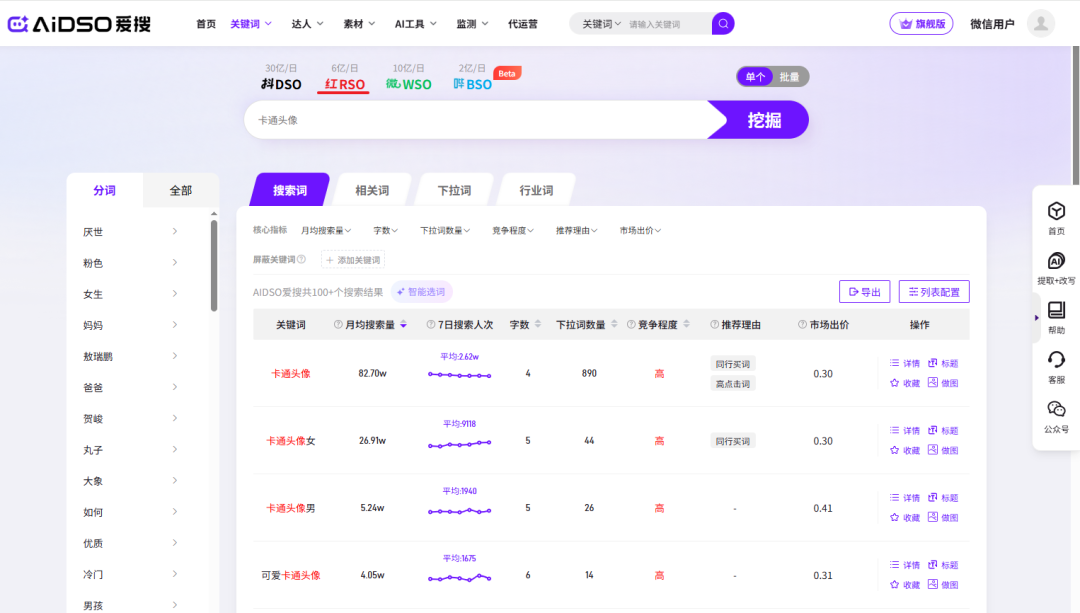
Task: Switch to 批量 mode
Action: click(788, 76)
